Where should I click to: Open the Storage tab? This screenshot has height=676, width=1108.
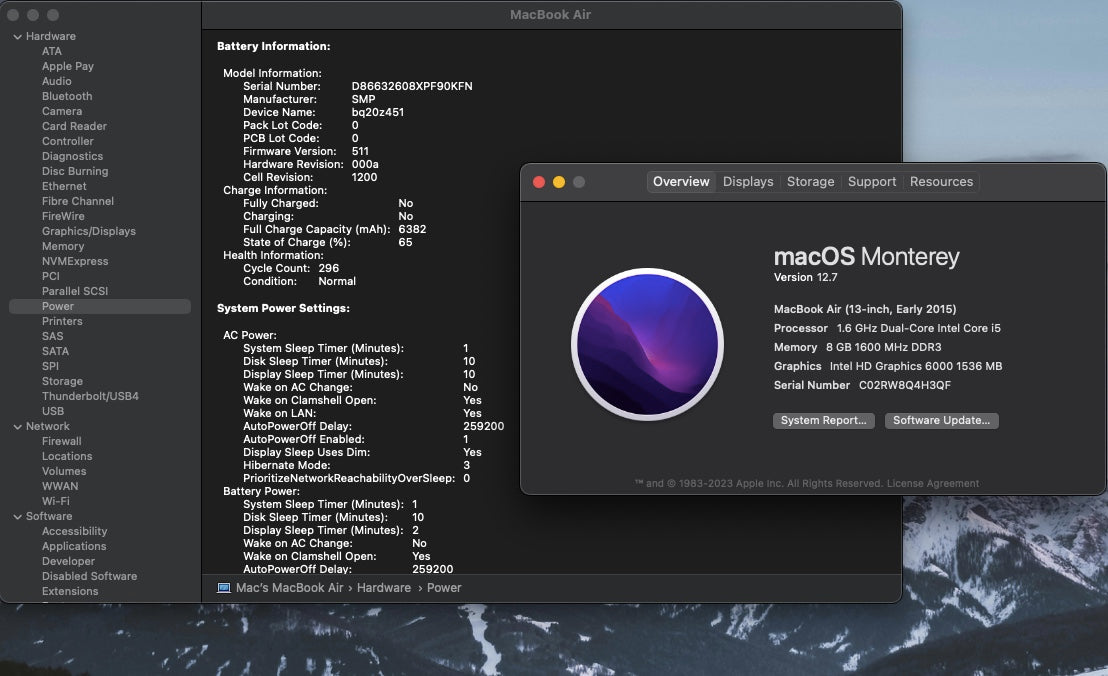point(810,182)
